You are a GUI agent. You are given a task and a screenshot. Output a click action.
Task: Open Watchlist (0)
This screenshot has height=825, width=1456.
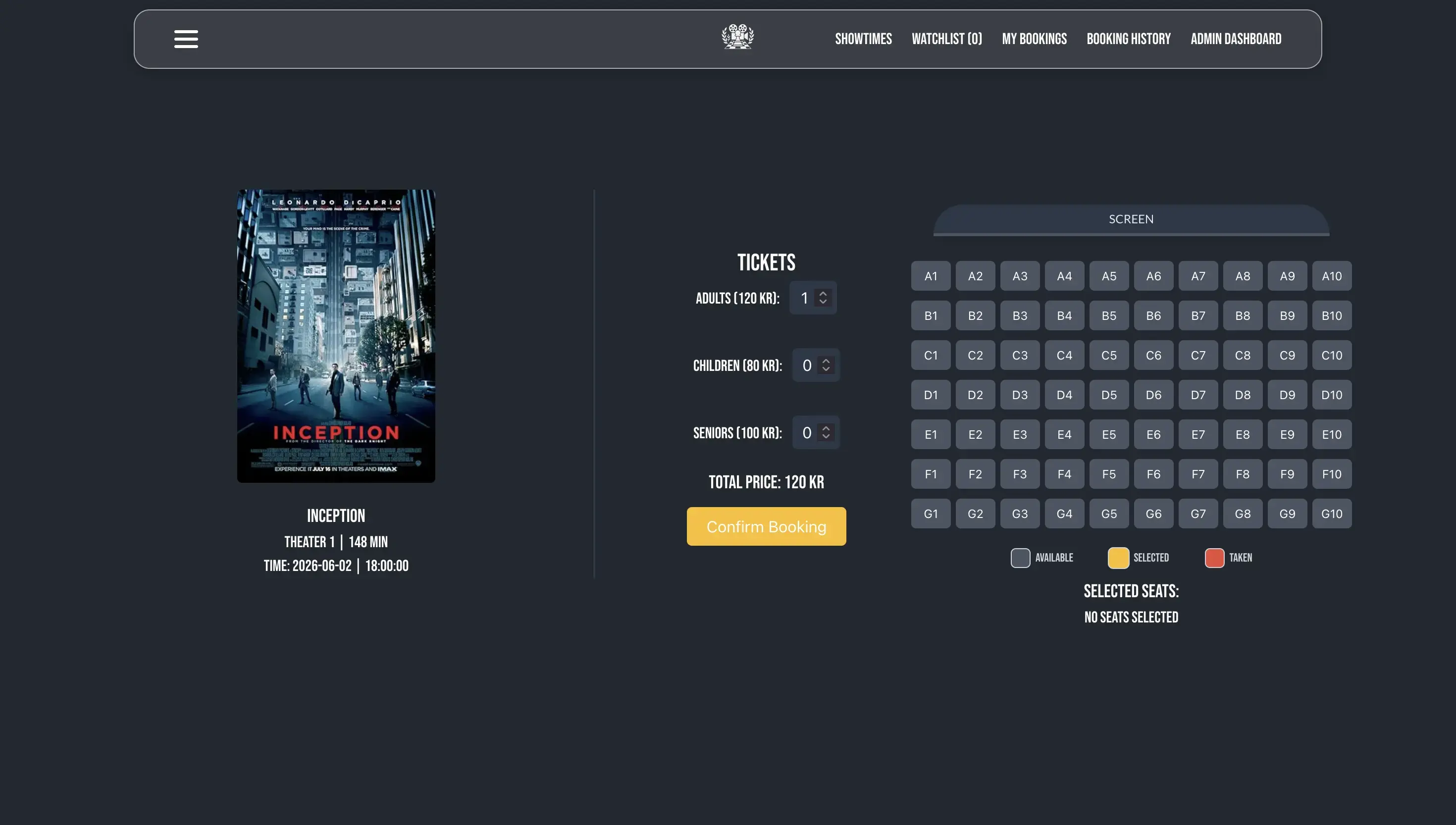point(947,39)
